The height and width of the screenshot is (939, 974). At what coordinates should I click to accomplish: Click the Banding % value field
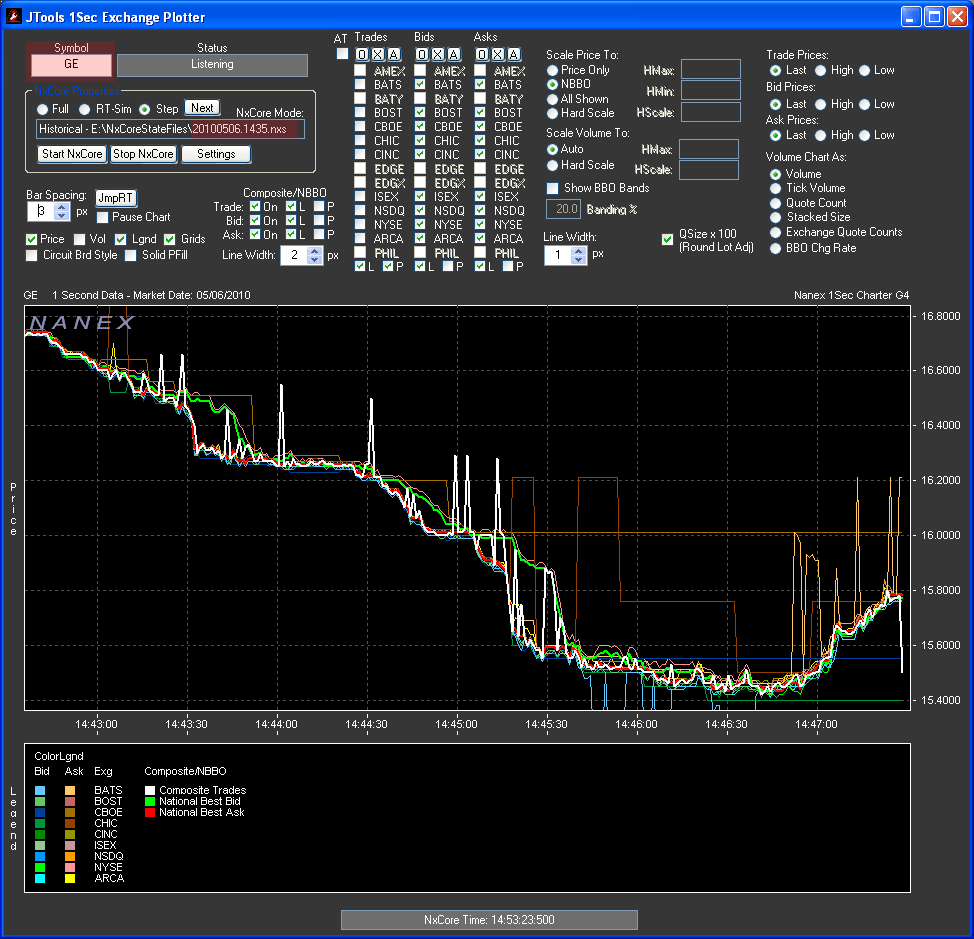pos(563,209)
